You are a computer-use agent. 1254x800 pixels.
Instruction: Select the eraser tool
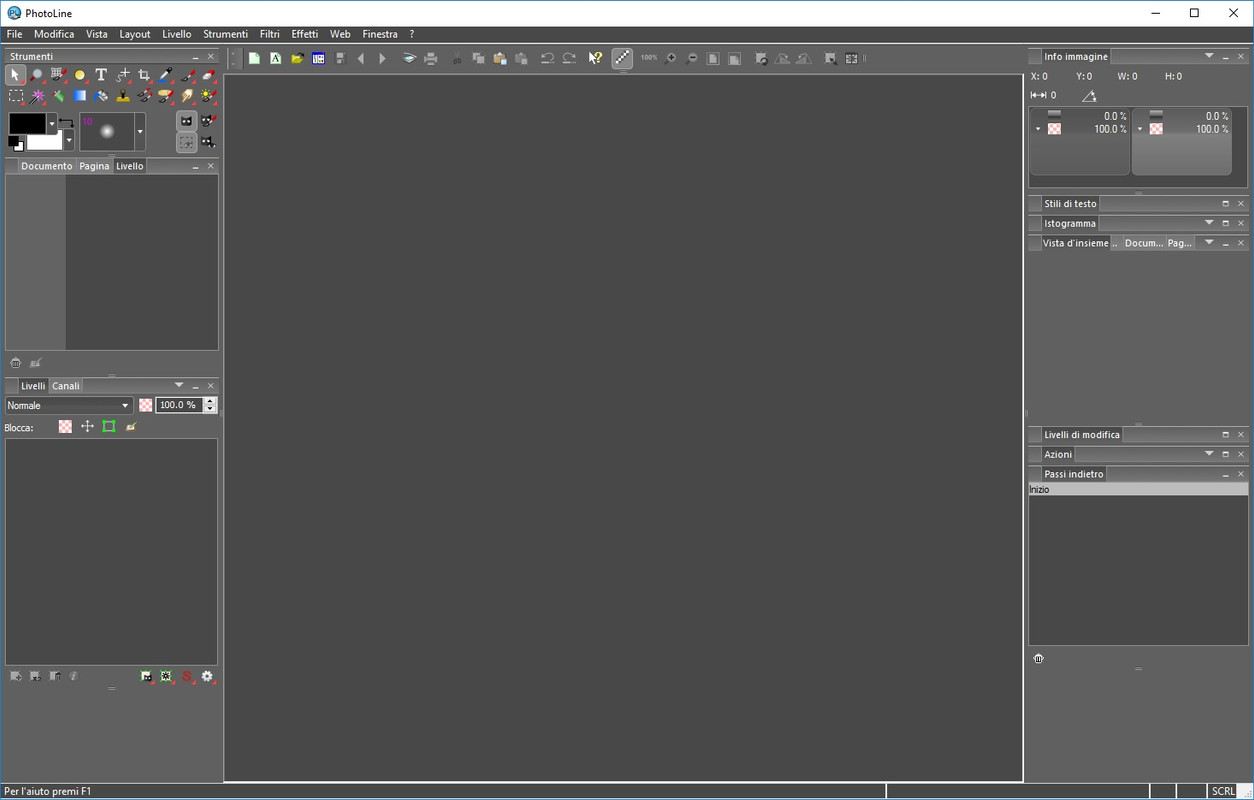coord(208,75)
